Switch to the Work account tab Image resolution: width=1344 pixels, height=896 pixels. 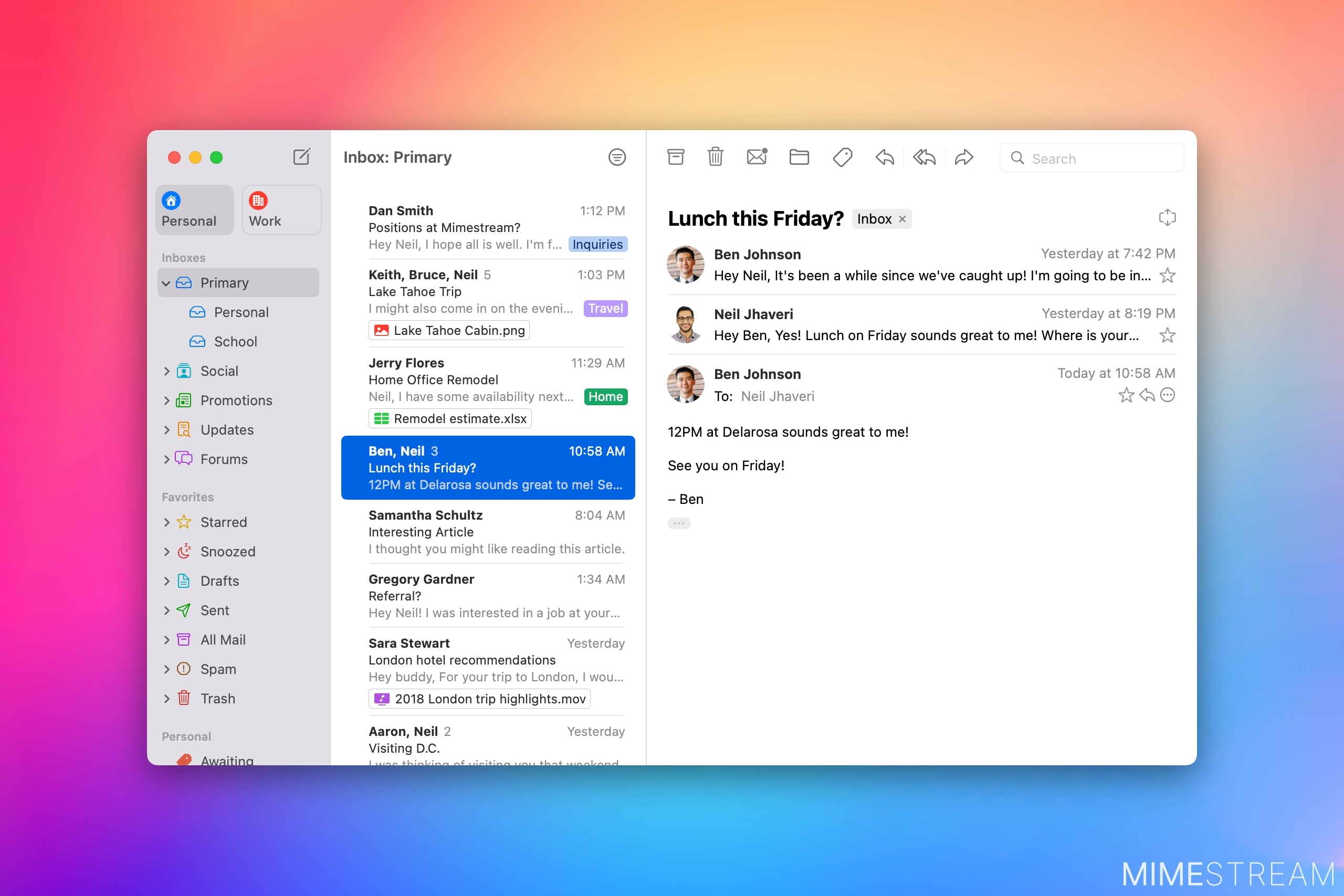[281, 210]
